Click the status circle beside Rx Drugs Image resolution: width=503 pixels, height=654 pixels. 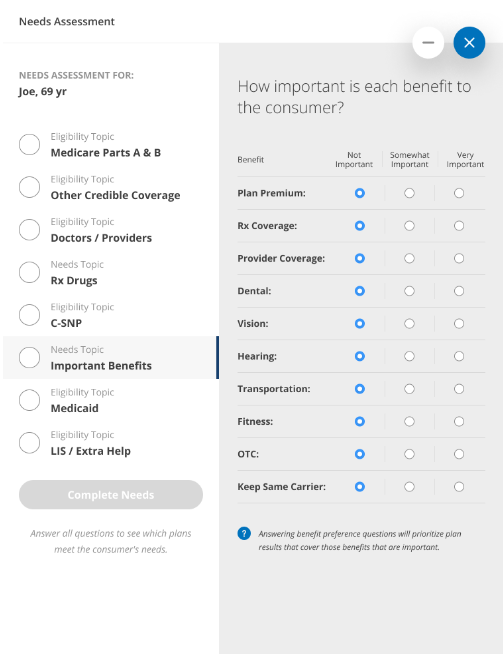click(x=30, y=272)
